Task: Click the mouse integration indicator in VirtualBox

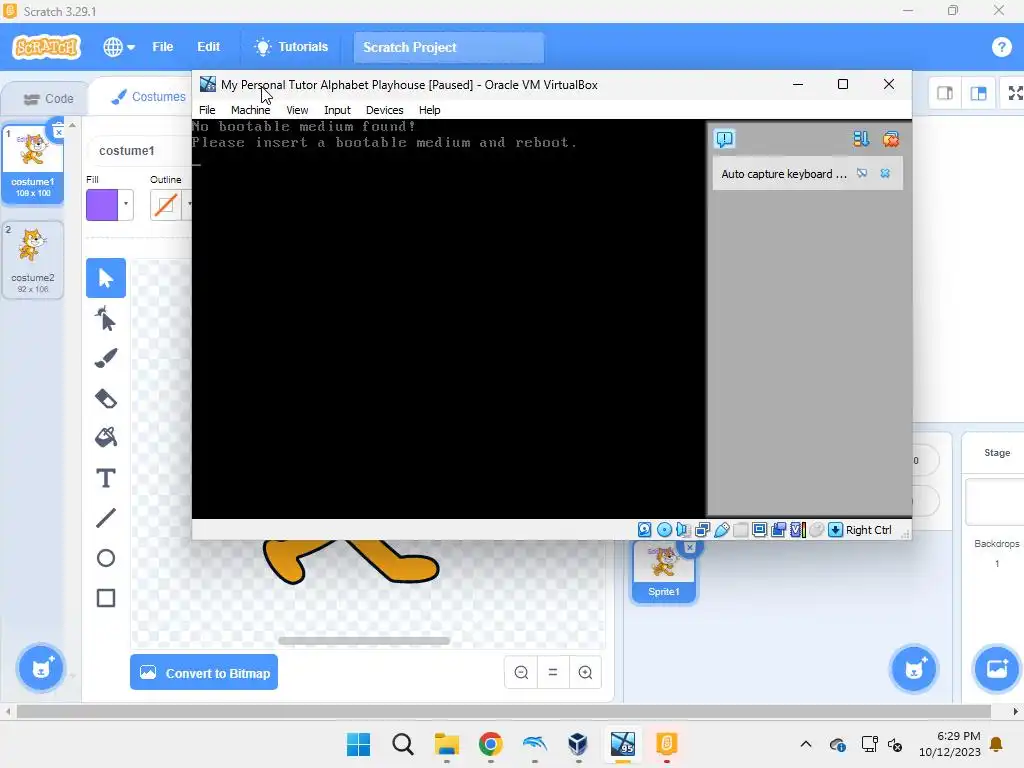Action: [816, 530]
